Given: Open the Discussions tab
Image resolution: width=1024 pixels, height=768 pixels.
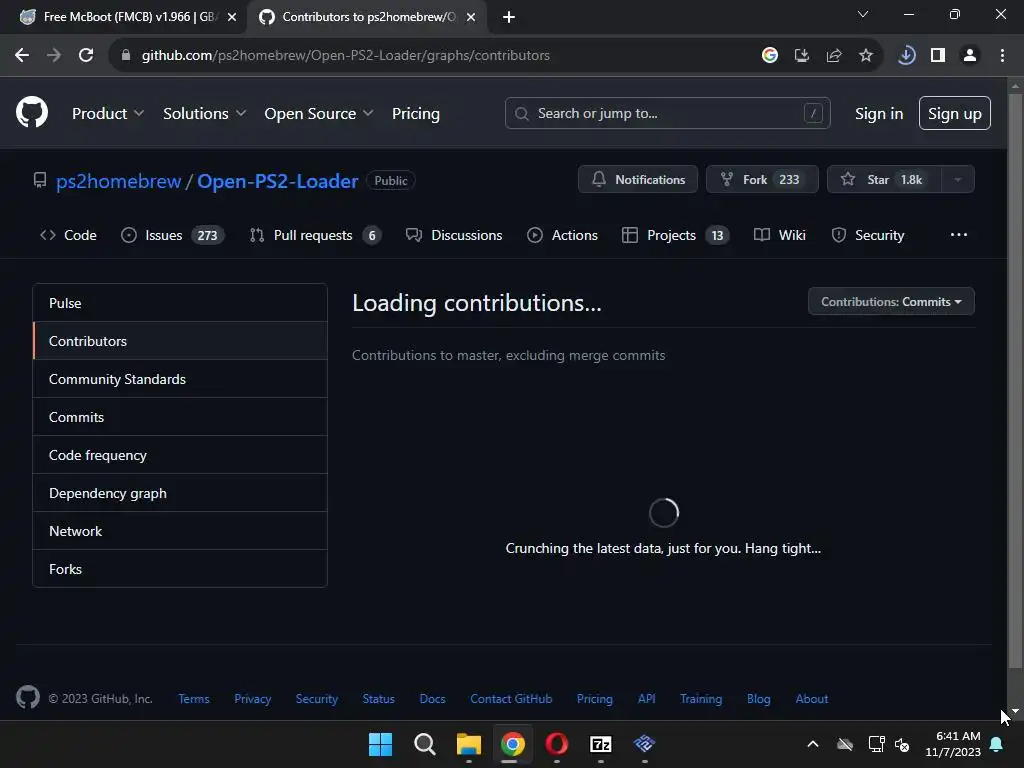Looking at the screenshot, I should 454,235.
